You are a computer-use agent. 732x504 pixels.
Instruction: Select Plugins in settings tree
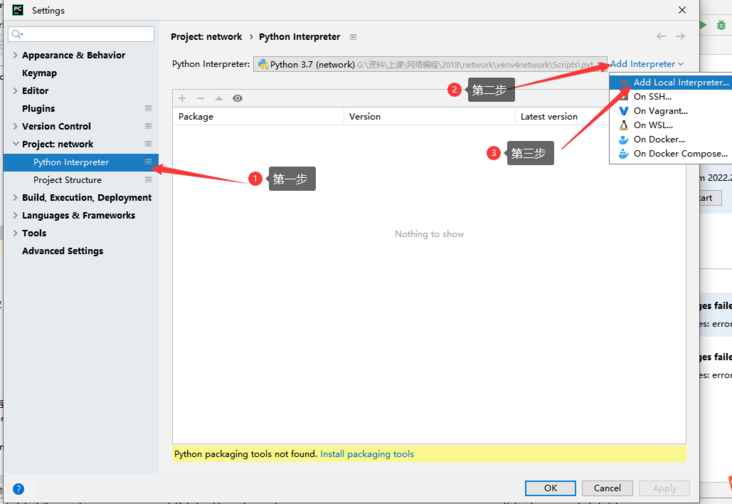(x=38, y=108)
